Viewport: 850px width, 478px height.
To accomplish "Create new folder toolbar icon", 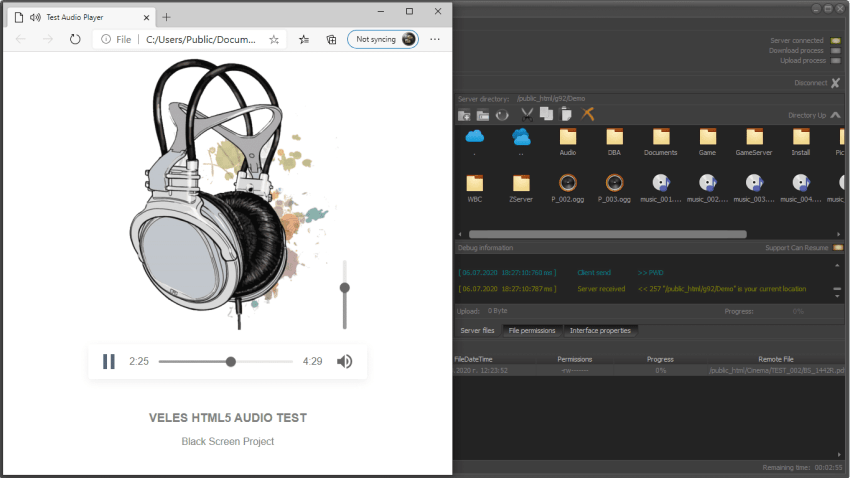I will [464, 114].
